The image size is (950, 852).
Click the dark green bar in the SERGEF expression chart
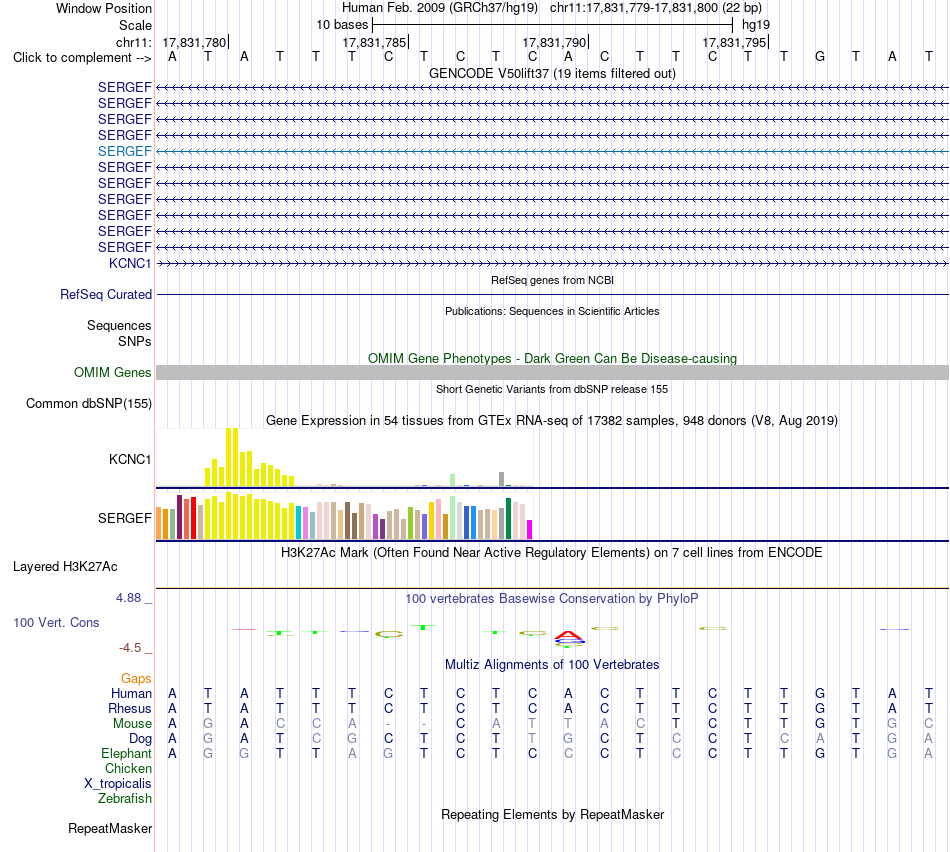tap(508, 519)
